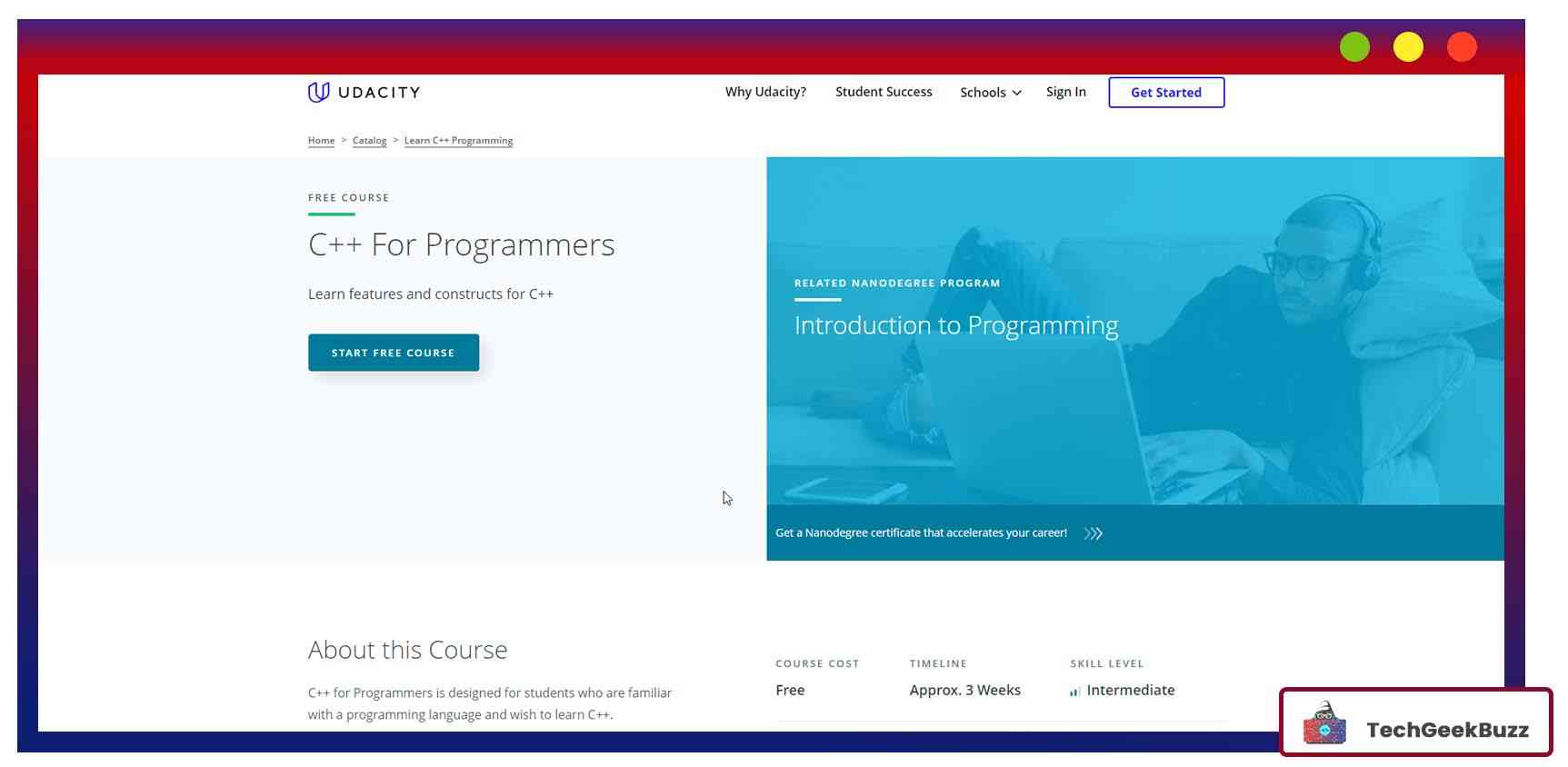
Task: Go to Home breadcrumb link
Action: (x=321, y=141)
